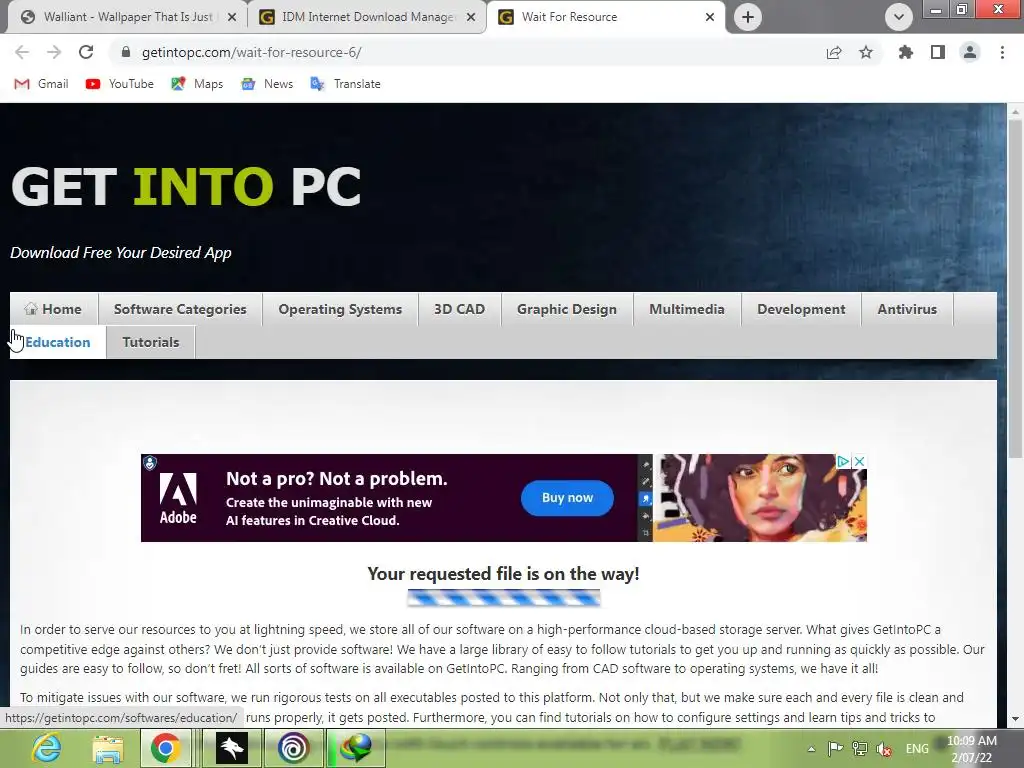Open the Multimedia menu item

pos(687,309)
